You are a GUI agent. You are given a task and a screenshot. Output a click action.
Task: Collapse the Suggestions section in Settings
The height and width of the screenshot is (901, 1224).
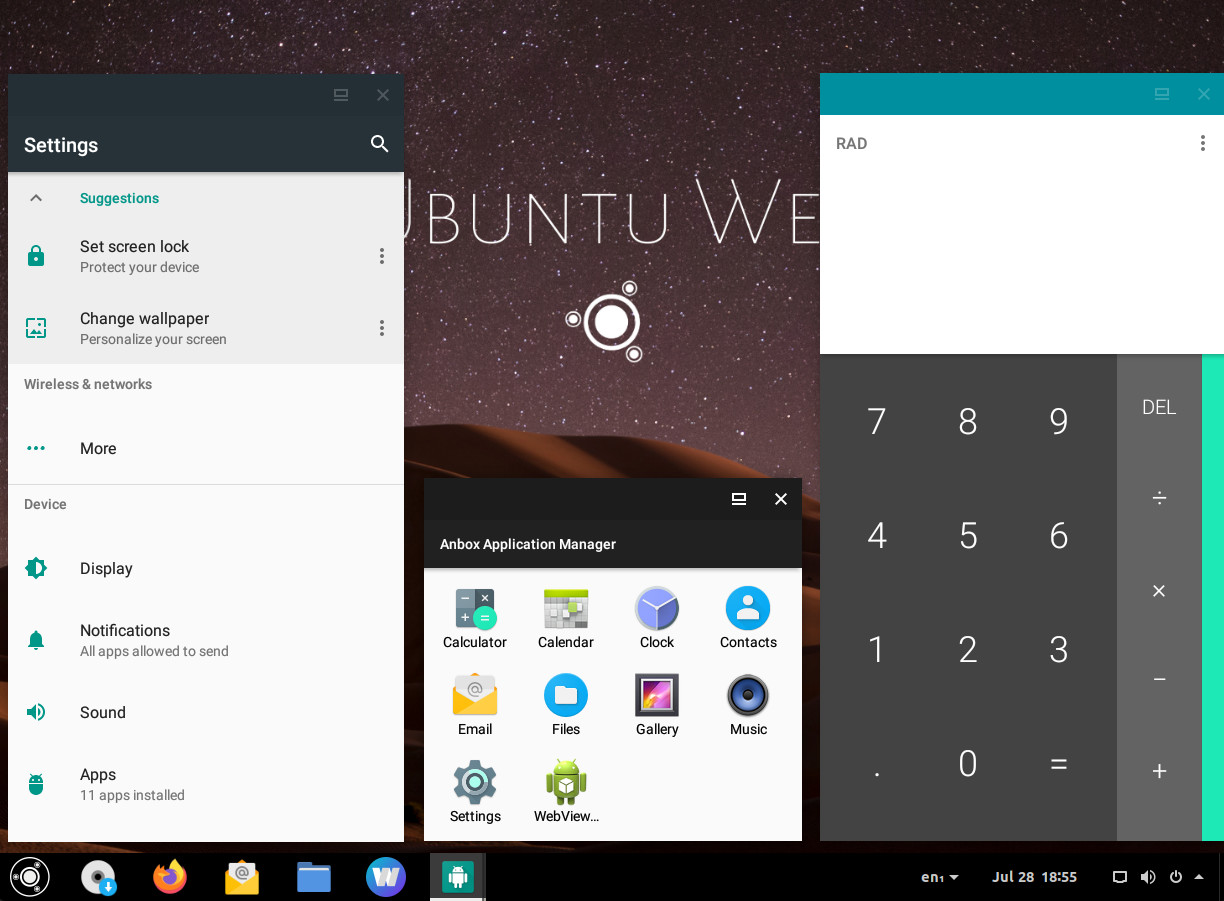(x=36, y=198)
